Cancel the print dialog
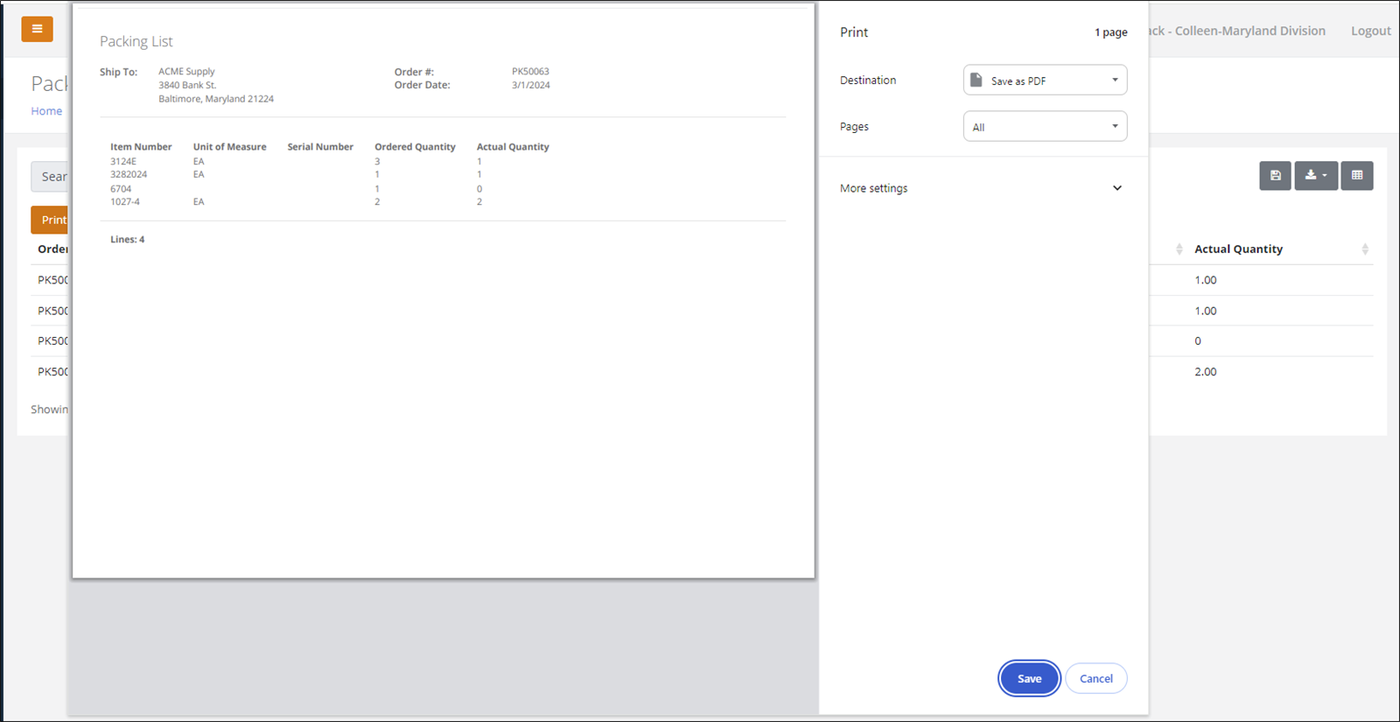1400x722 pixels. click(x=1096, y=678)
